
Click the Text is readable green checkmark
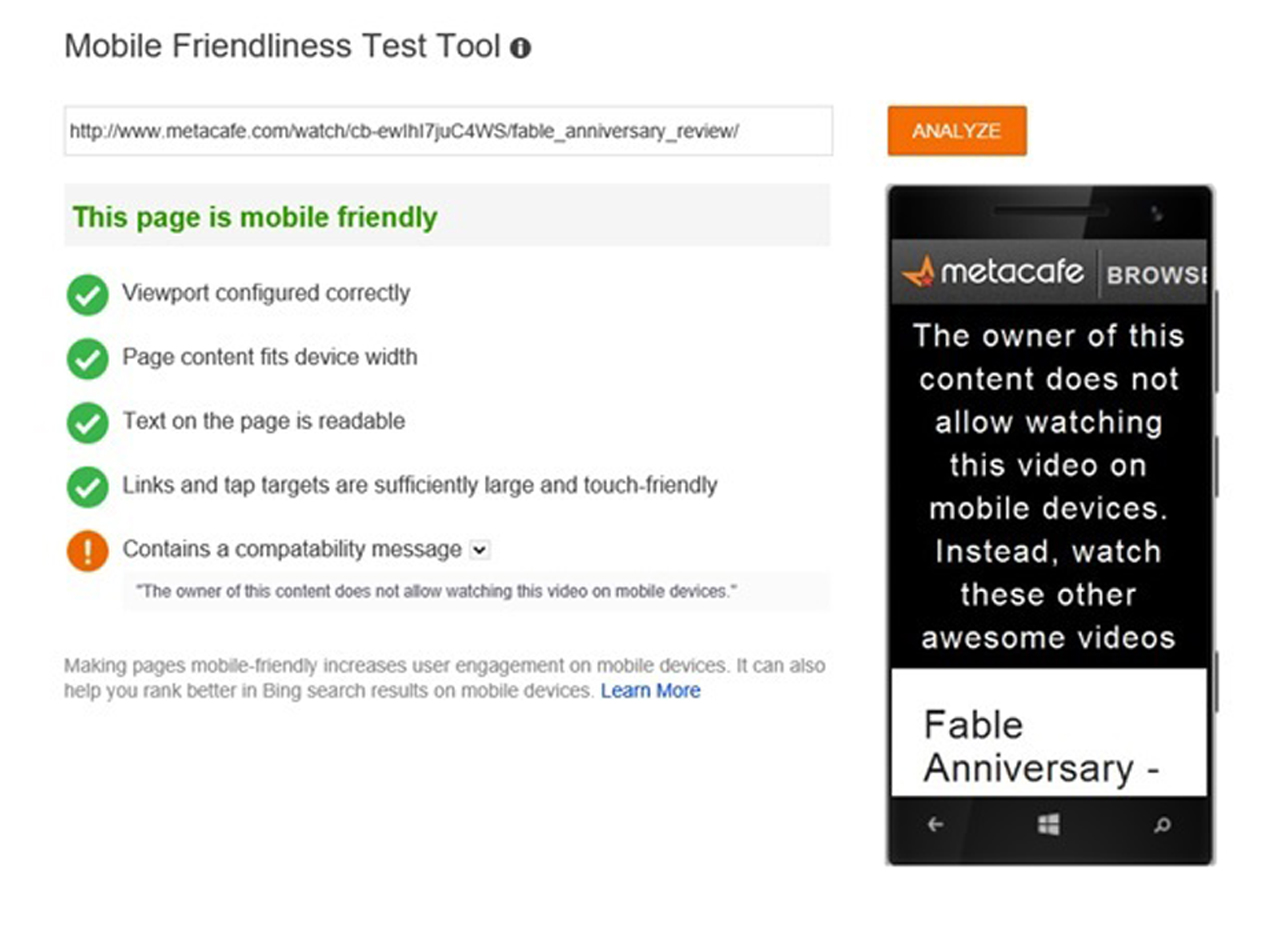point(88,423)
